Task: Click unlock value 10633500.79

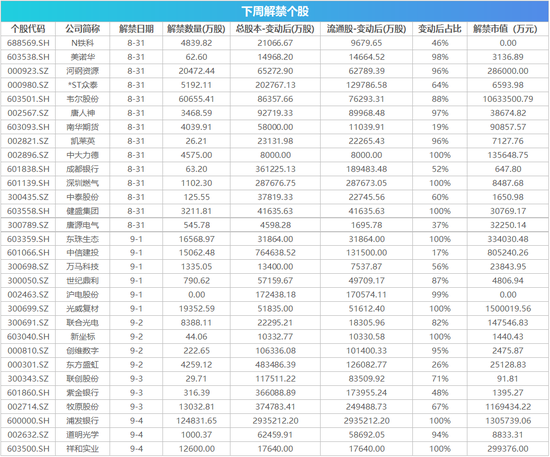Action: coord(508,99)
